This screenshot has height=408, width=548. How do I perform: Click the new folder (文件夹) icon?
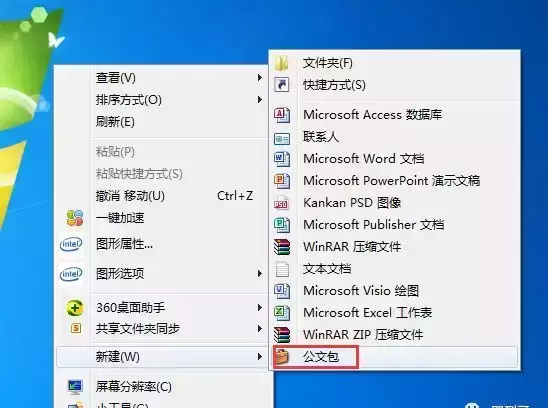click(x=282, y=63)
